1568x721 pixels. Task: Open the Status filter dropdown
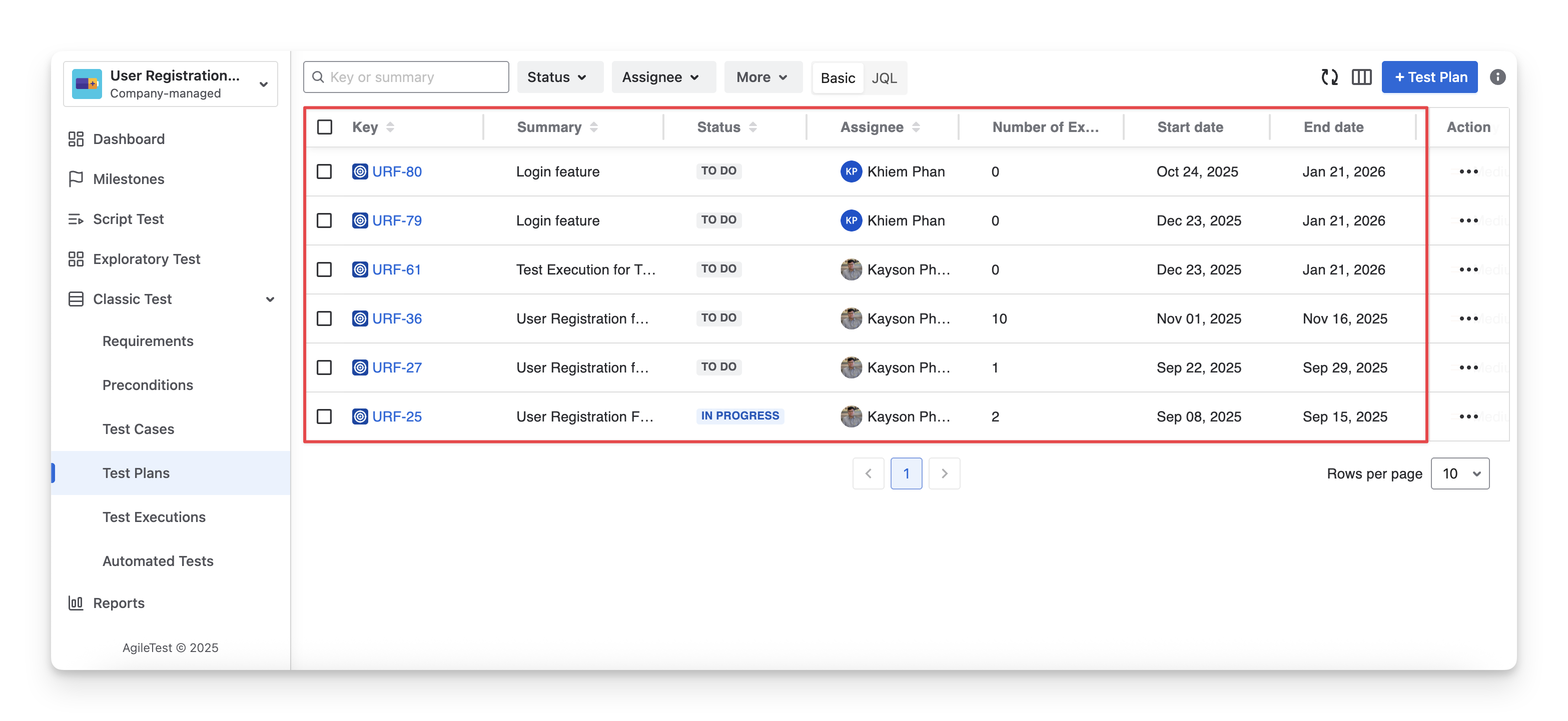pyautogui.click(x=559, y=77)
